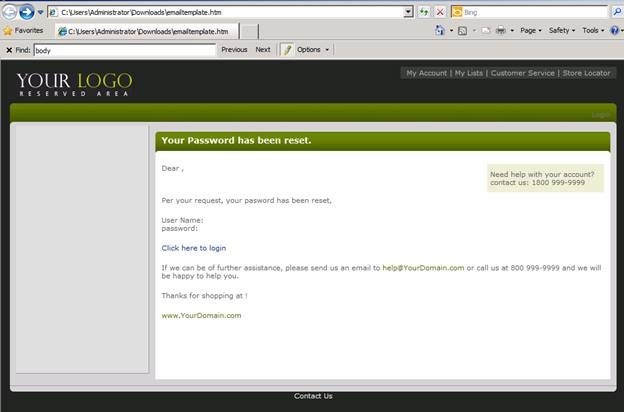The image size is (624, 412).
Task: Click the Forward navigation arrow
Action: pyautogui.click(x=27, y=11)
